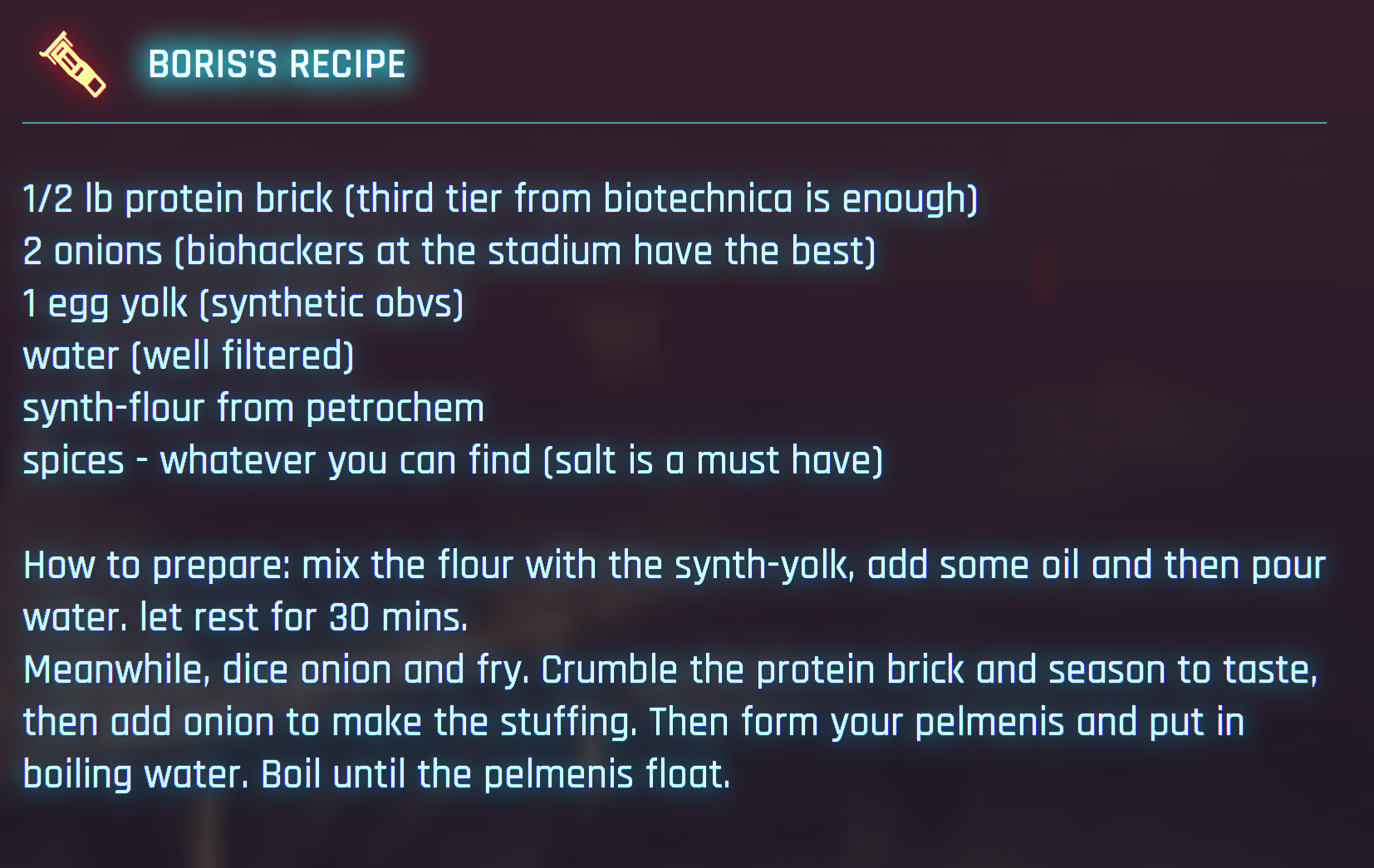Select the spices ingredient line

[x=453, y=461]
